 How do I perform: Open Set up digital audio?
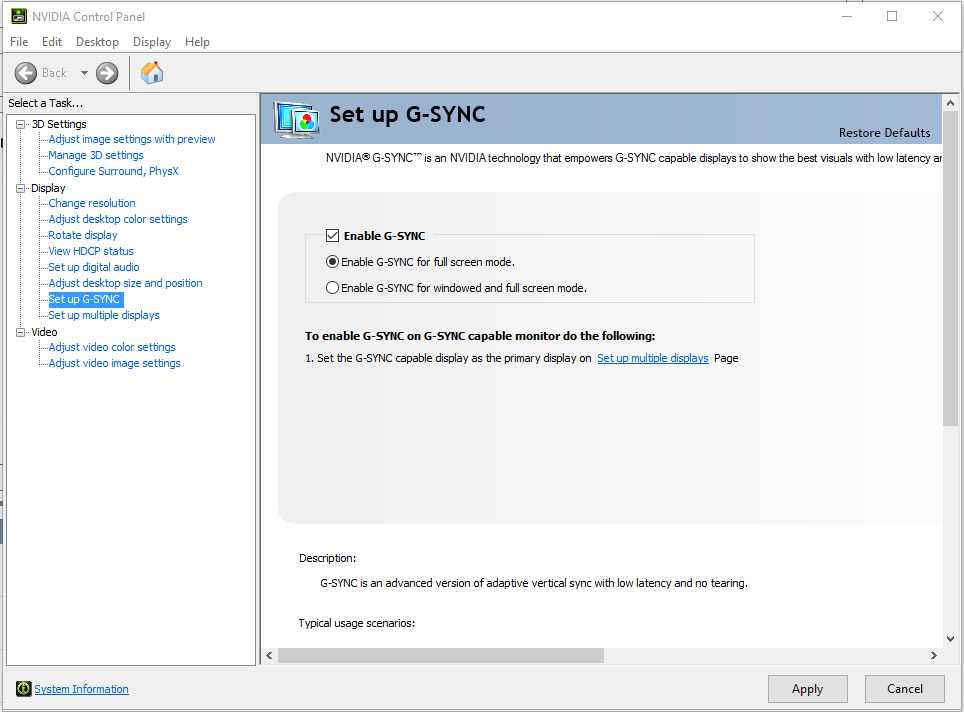click(x=94, y=267)
